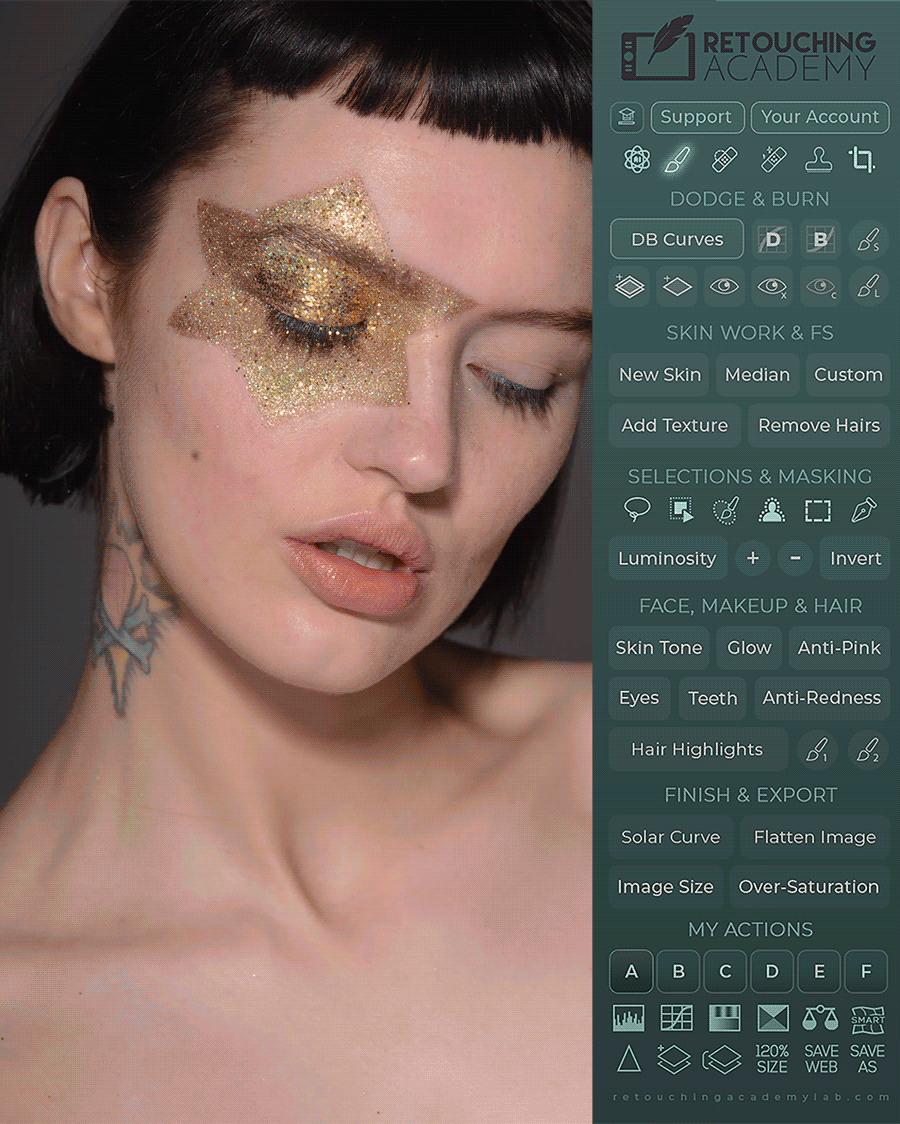900x1124 pixels.
Task: Select the Pen tool icon
Action: pos(862,510)
